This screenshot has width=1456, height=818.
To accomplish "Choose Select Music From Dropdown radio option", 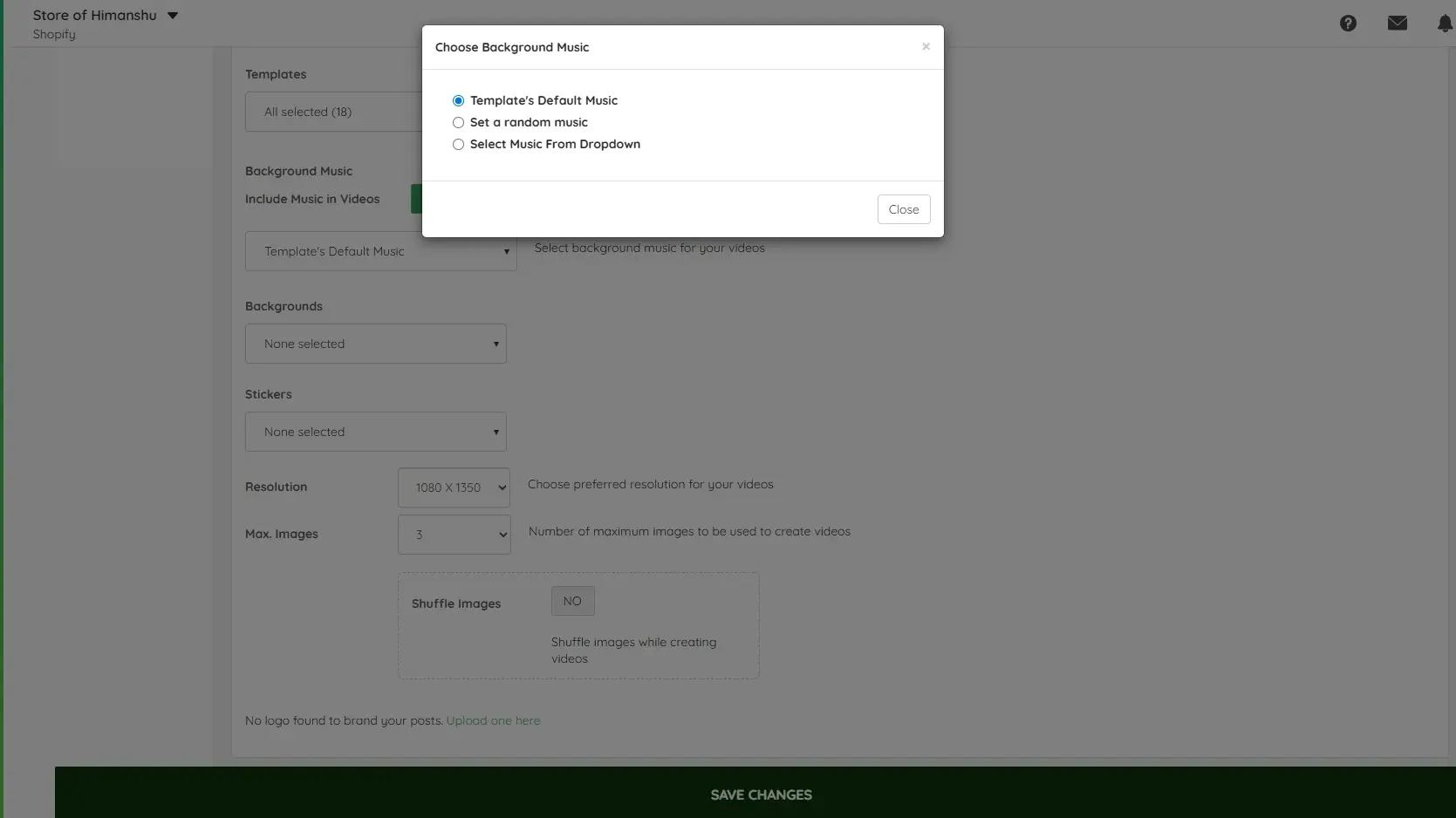I will point(458,145).
